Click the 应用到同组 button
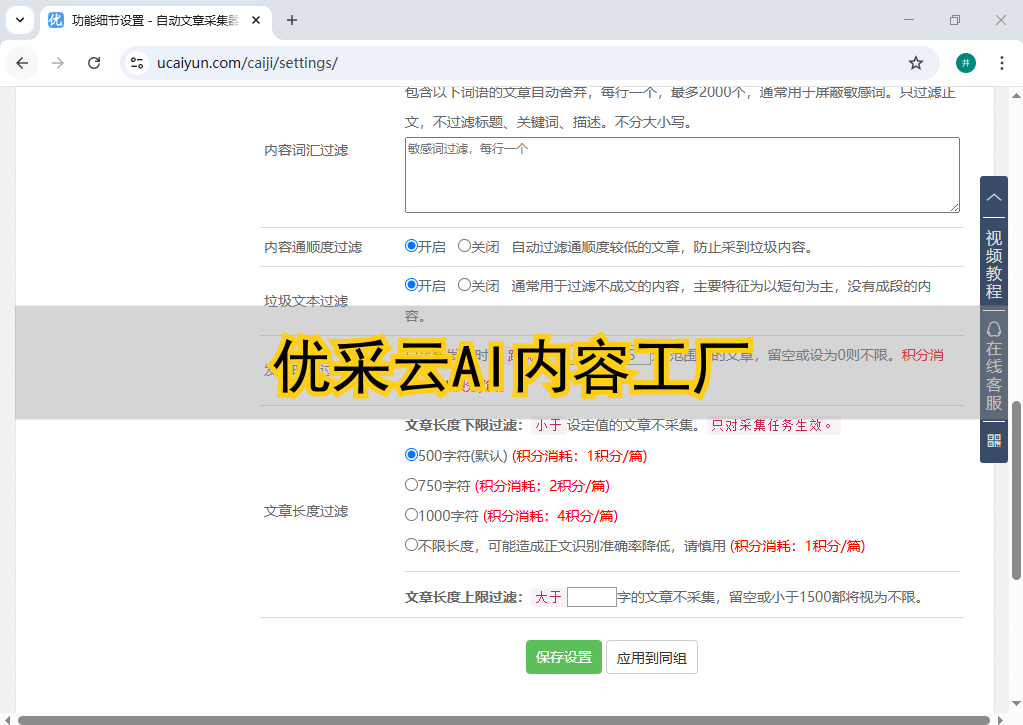 coord(651,657)
